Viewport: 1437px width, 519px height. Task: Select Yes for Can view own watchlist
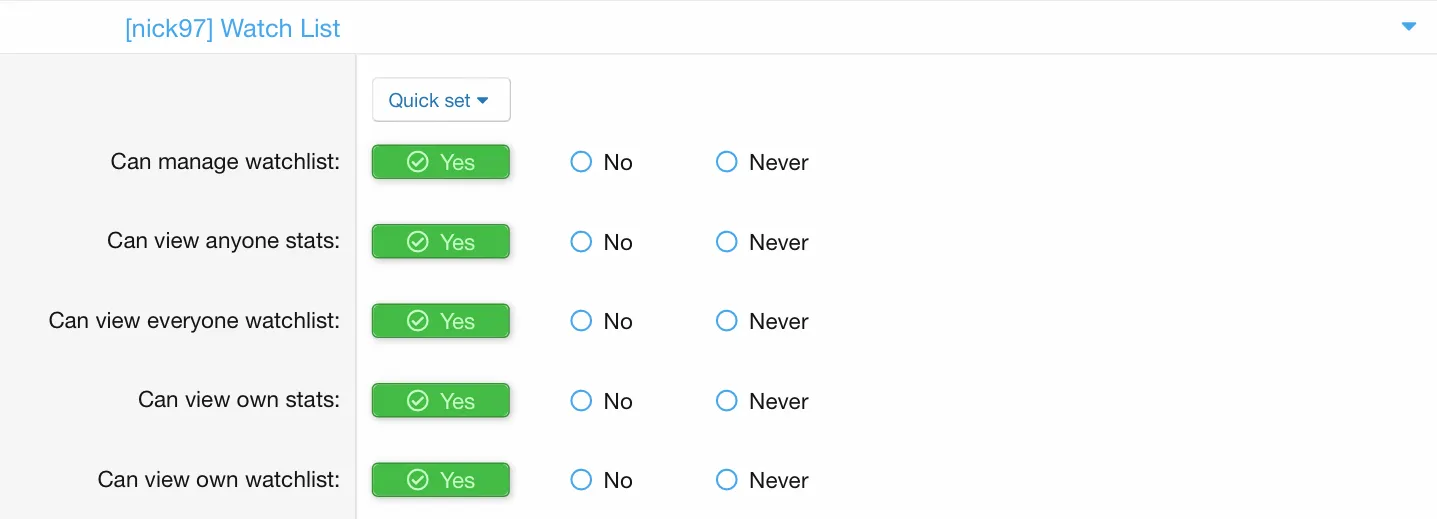[x=441, y=480]
